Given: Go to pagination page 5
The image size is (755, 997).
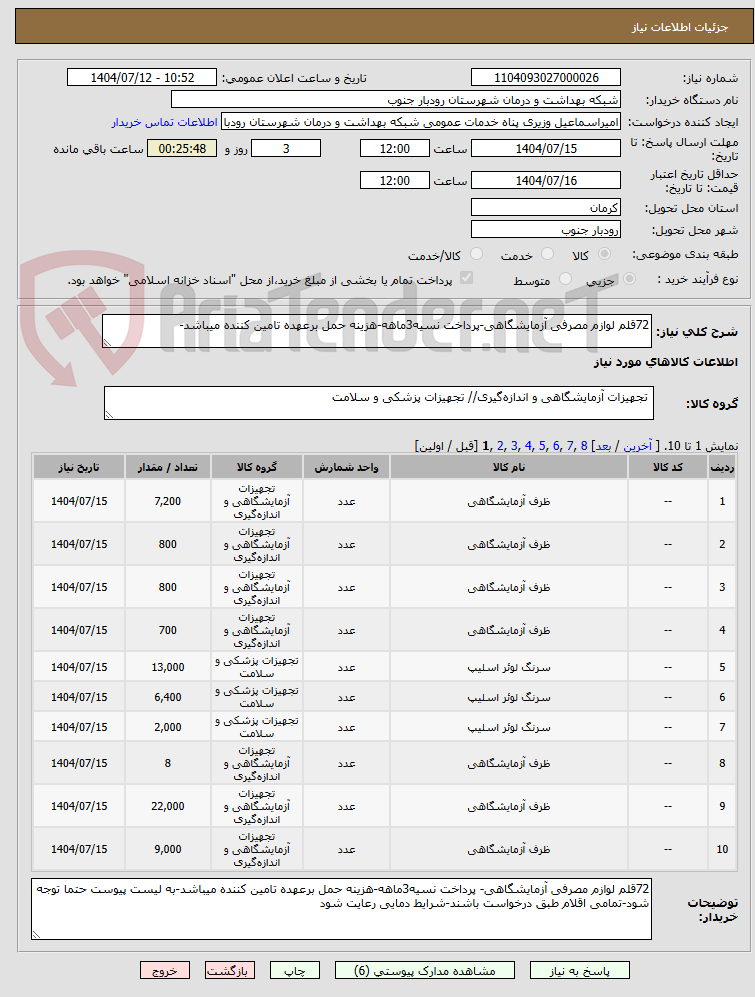Looking at the screenshot, I should 542,446.
